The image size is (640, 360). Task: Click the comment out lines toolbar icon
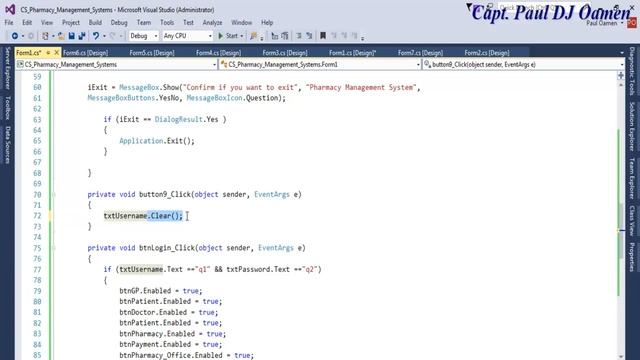pos(275,36)
